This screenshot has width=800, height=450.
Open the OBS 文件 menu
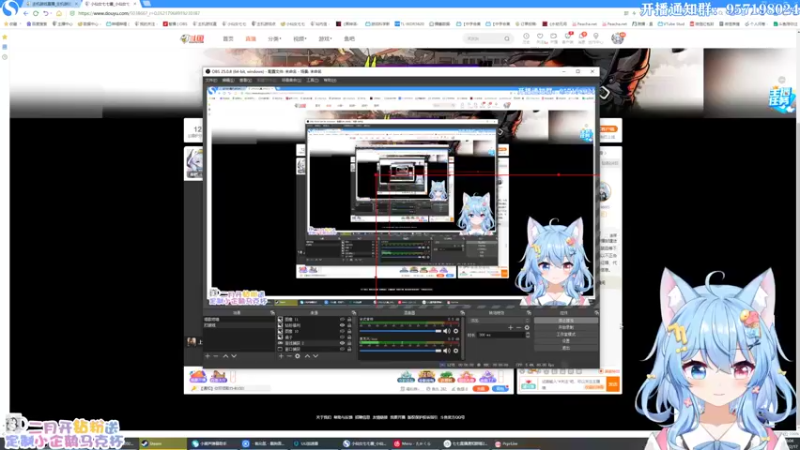211,80
